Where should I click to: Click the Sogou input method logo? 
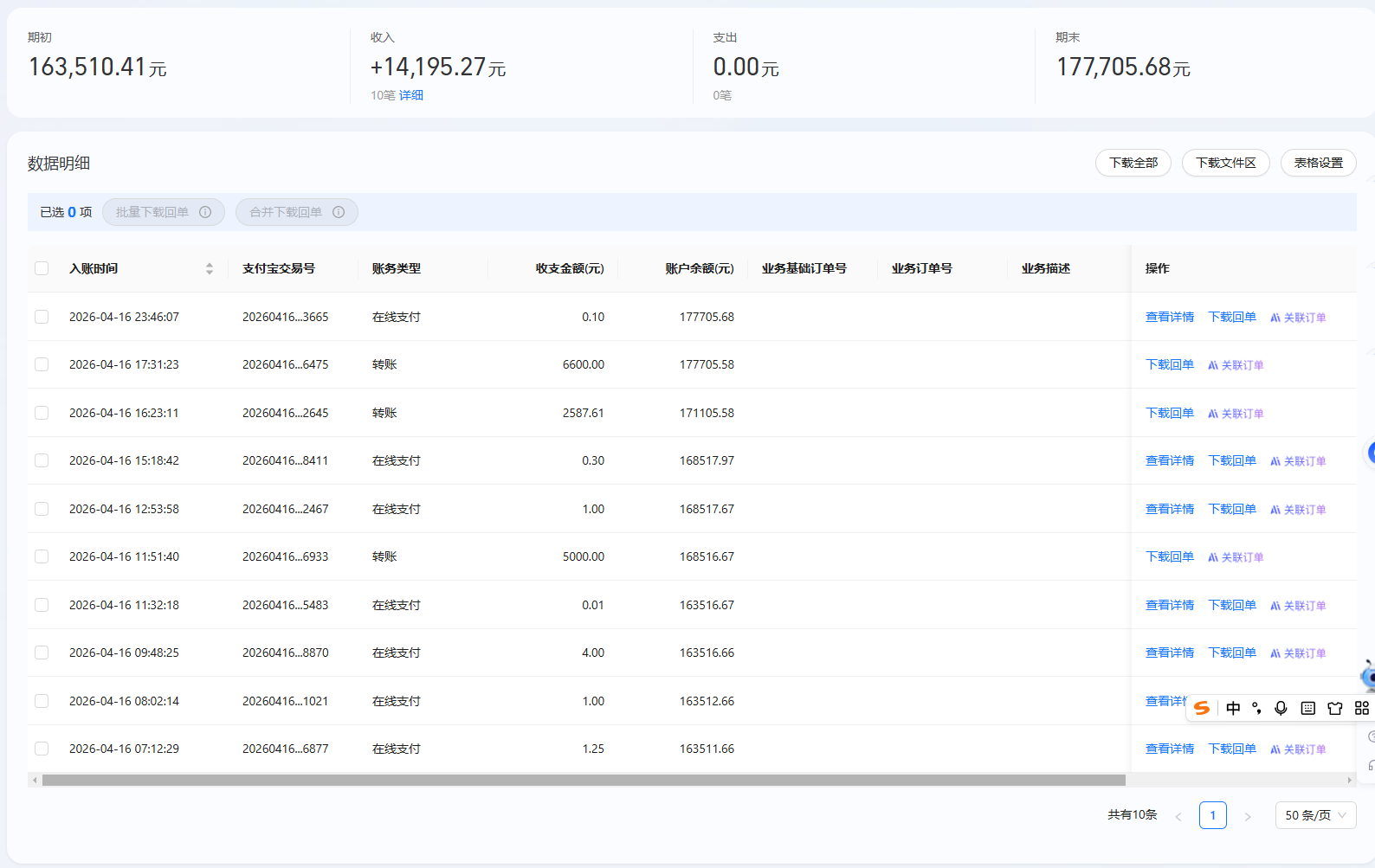tap(1202, 708)
